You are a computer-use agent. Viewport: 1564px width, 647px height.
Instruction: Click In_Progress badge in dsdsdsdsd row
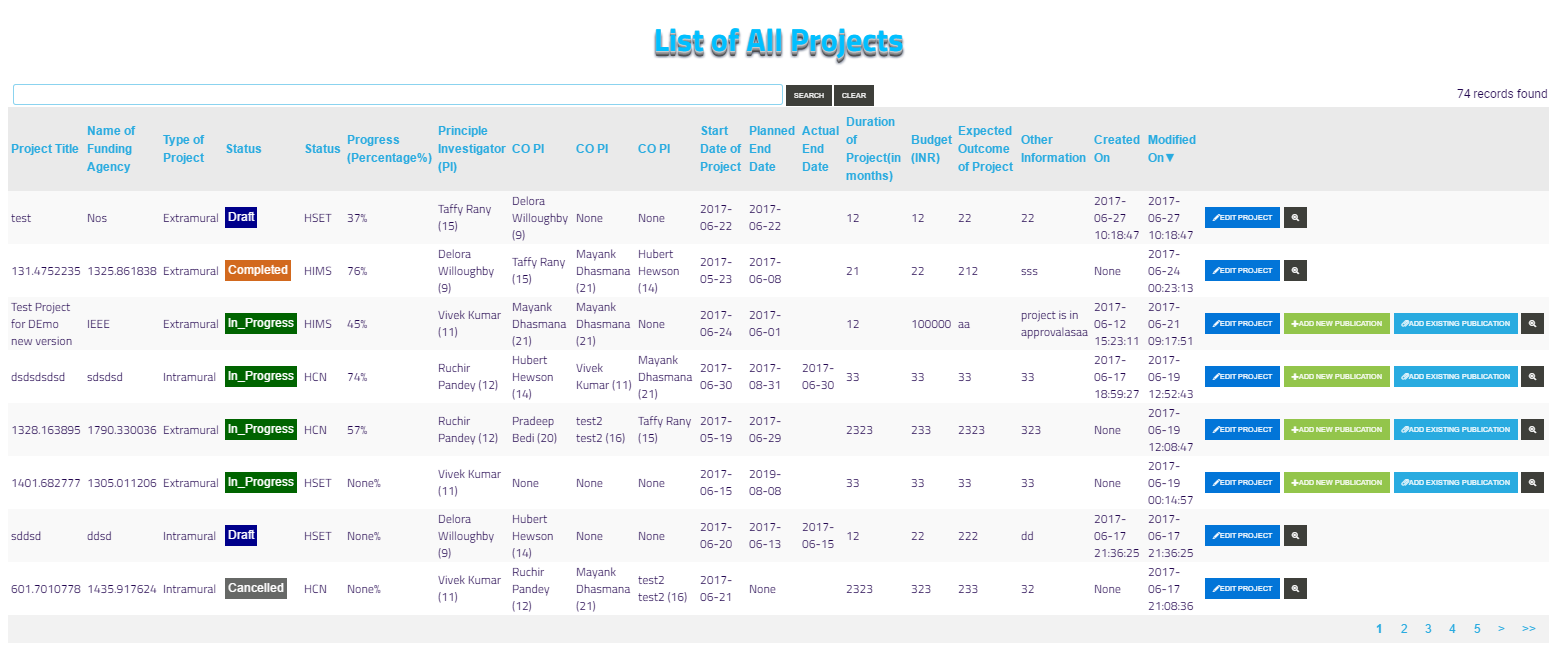click(x=261, y=376)
